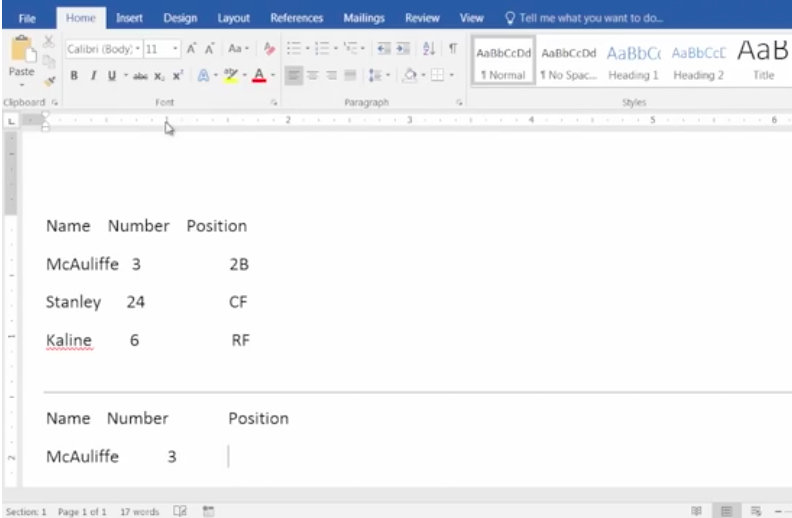Viewport: 792px width, 518px height.
Task: Apply the Heading 1 style
Action: click(x=634, y=62)
